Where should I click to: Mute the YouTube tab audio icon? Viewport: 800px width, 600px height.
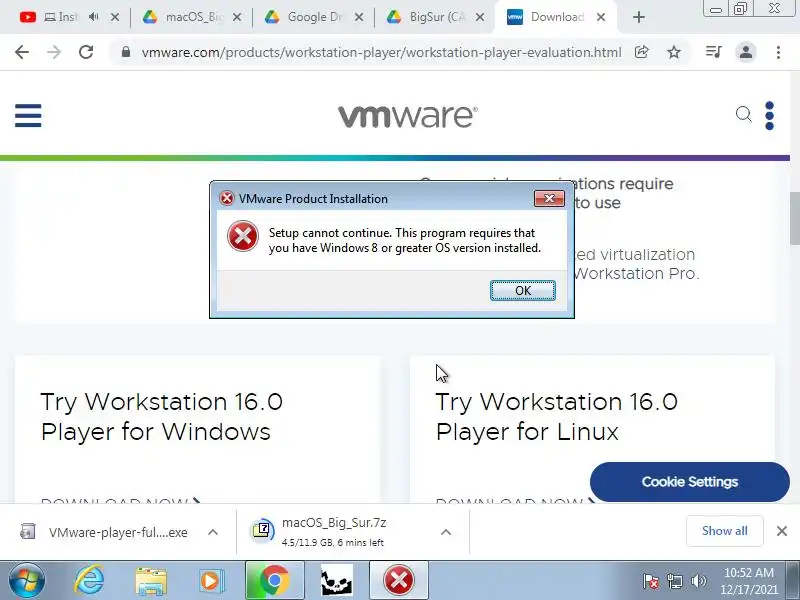click(x=94, y=17)
